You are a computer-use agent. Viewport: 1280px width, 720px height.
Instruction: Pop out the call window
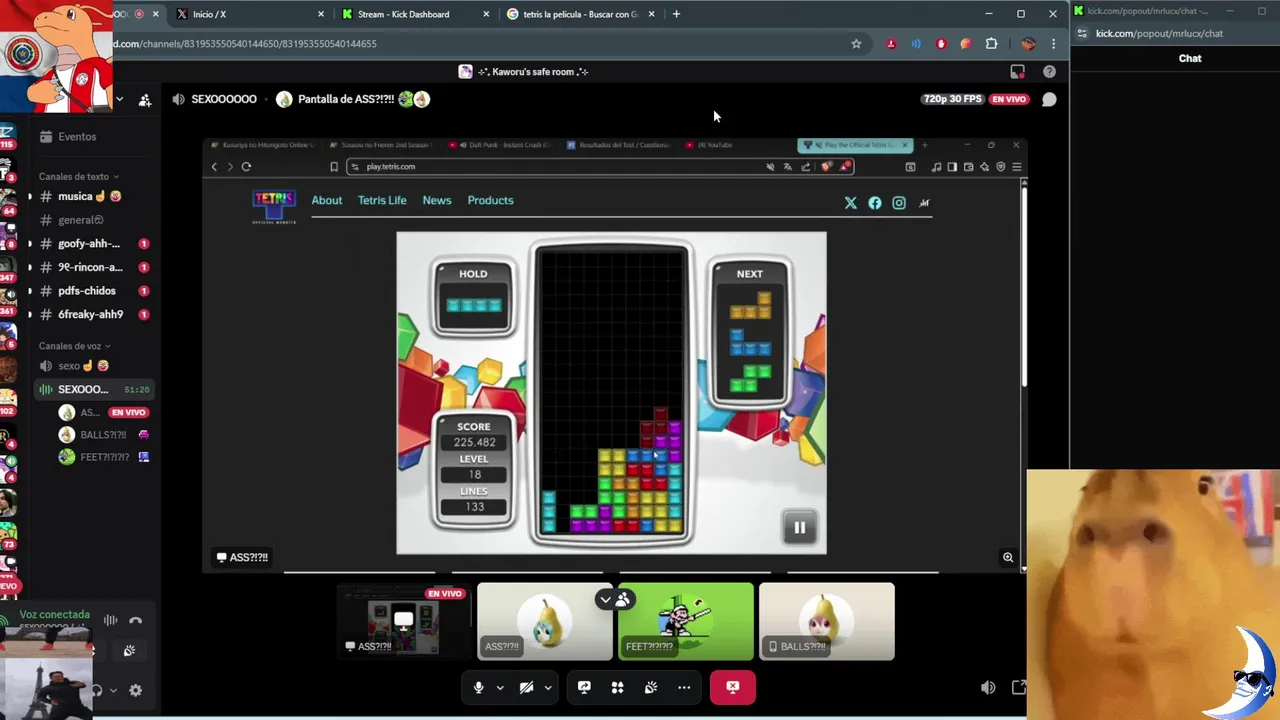[1019, 687]
